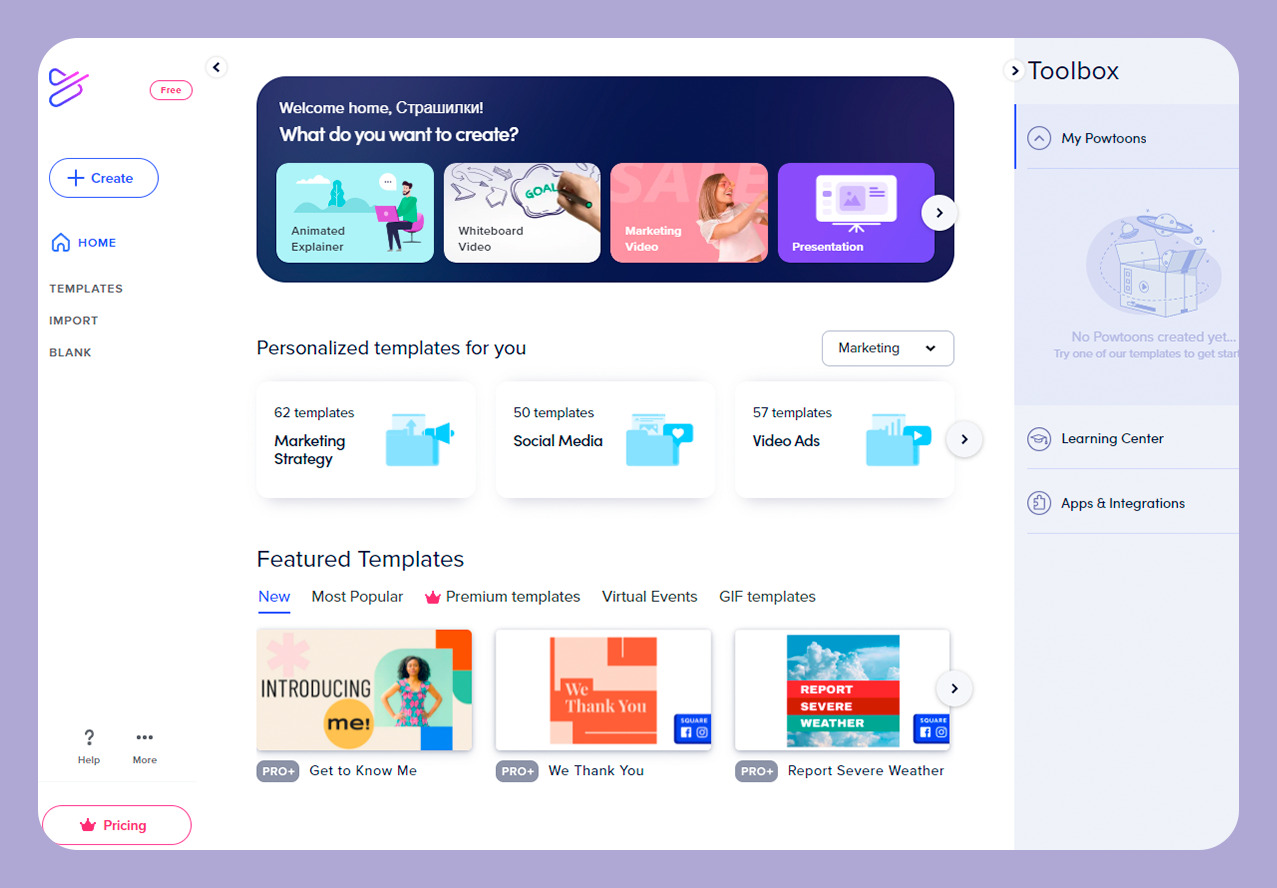This screenshot has width=1277, height=888.
Task: Click the PRO+ badge beside Report Severe Weather
Action: click(756, 771)
